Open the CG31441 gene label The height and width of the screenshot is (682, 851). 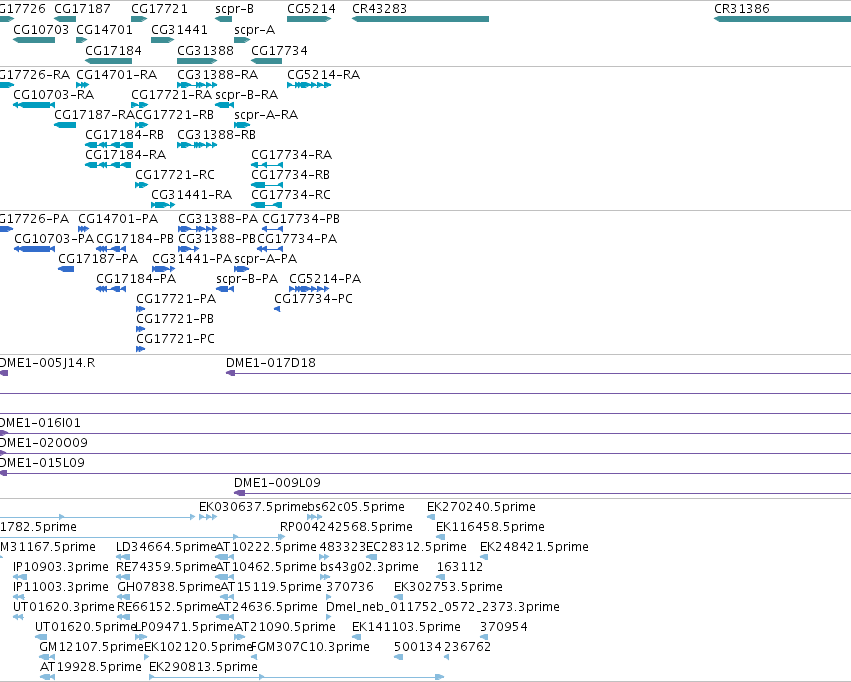179,29
